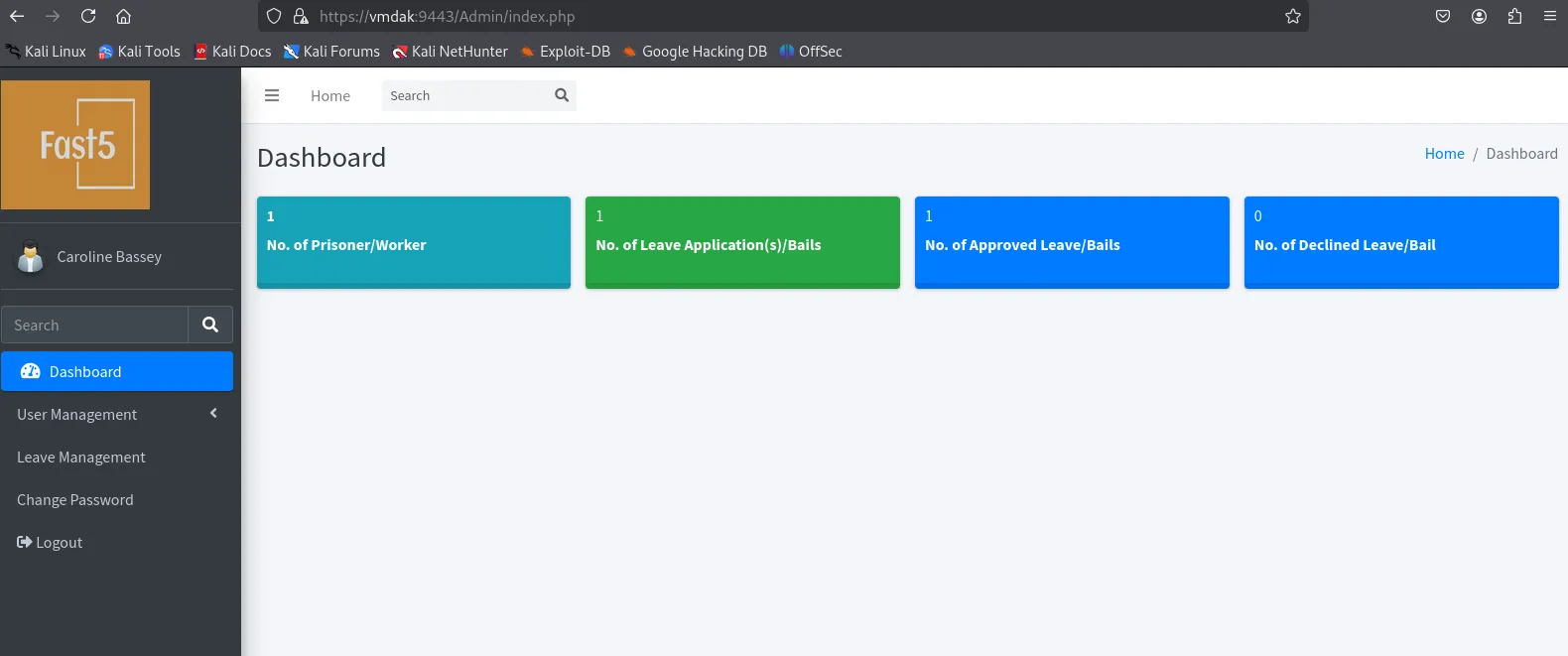The width and height of the screenshot is (1568, 656).
Task: Open the No. of Declined Leave/Bail card
Action: [1401, 242]
